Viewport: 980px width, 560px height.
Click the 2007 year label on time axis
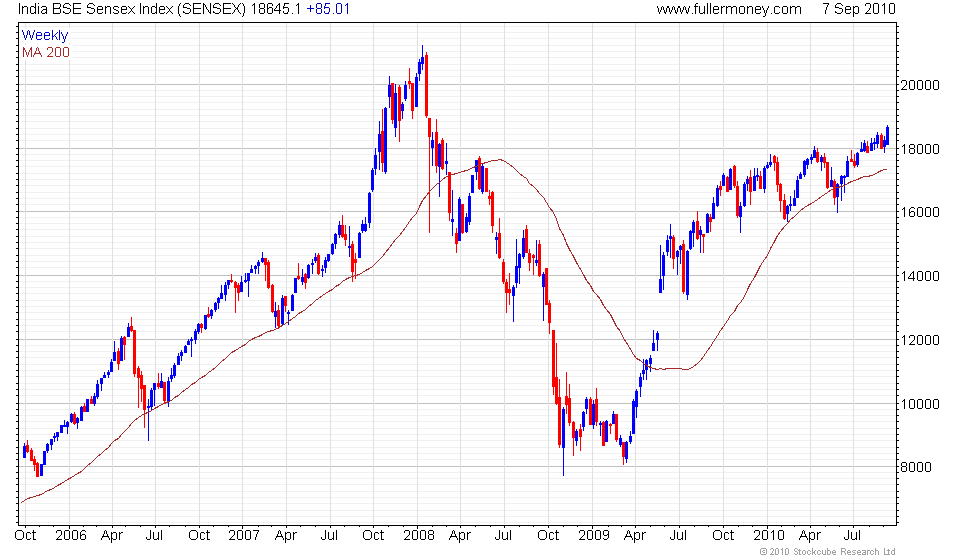pos(244,535)
